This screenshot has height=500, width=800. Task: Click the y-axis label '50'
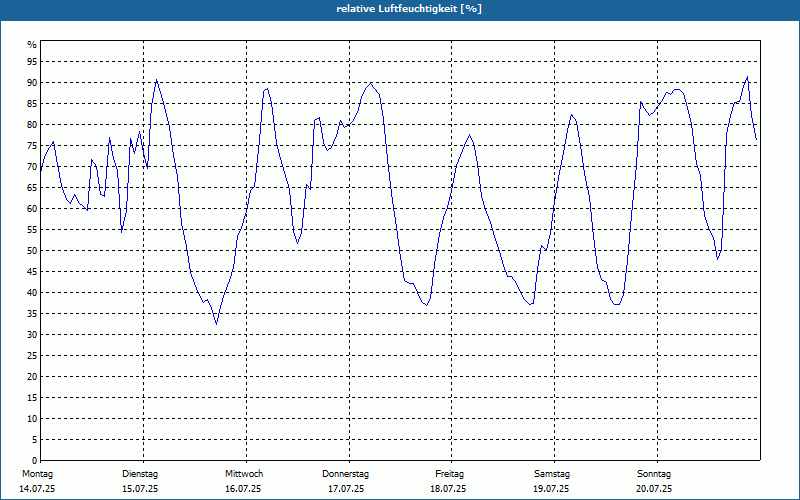32,251
